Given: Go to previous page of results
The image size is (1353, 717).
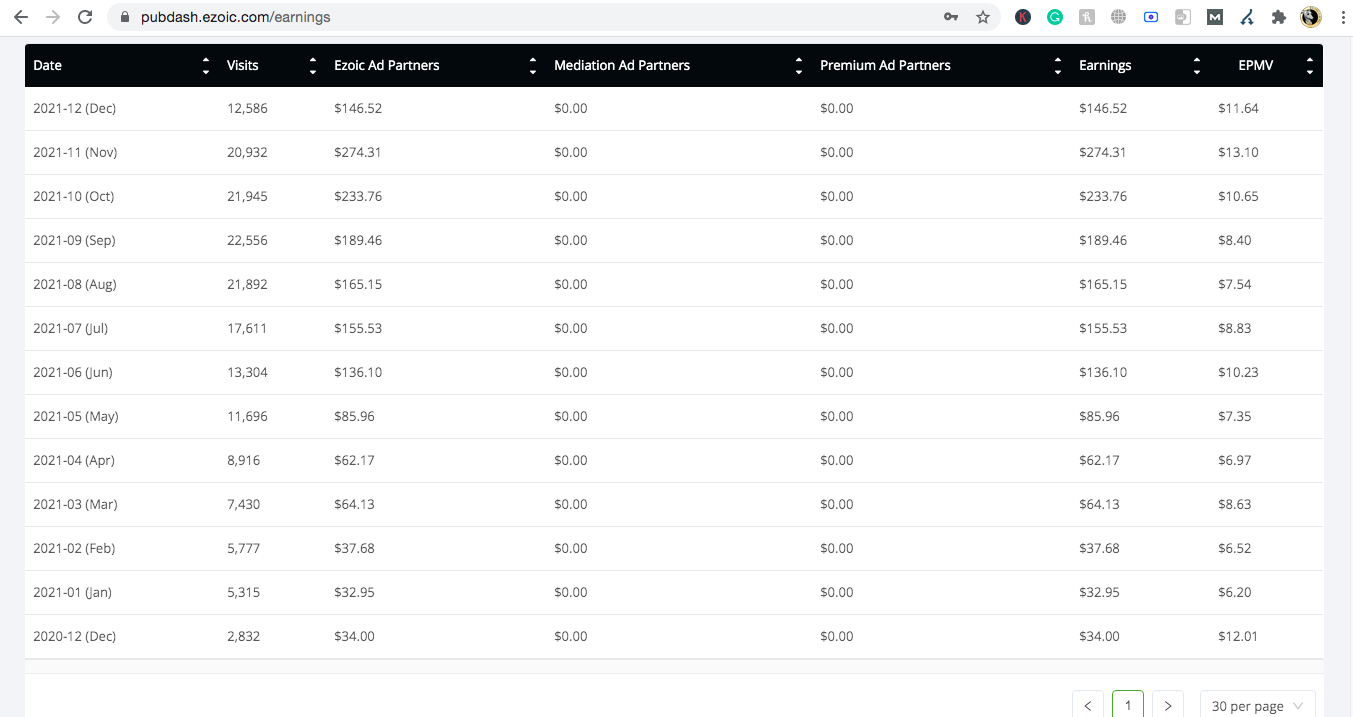Looking at the screenshot, I should coord(1088,705).
